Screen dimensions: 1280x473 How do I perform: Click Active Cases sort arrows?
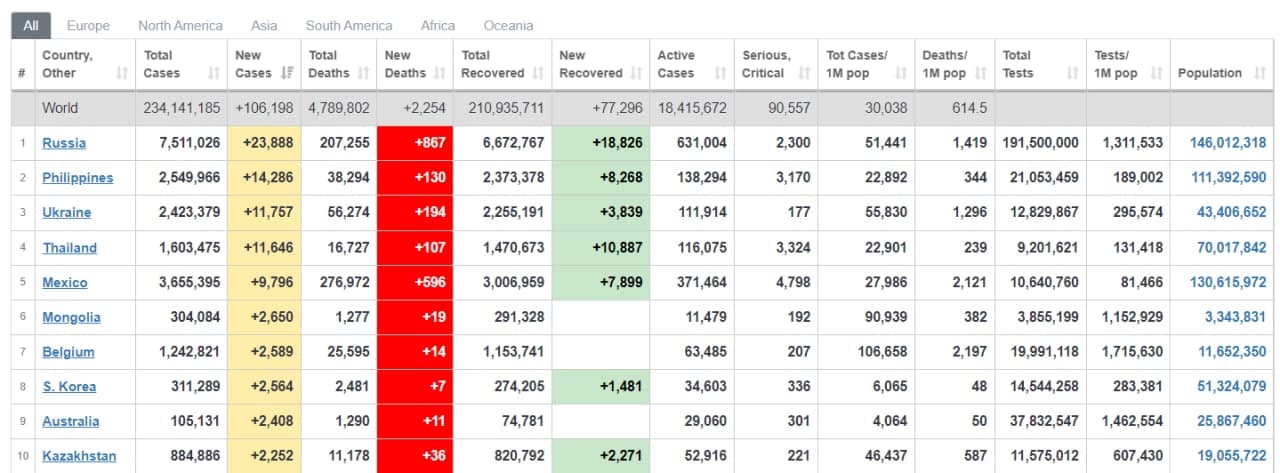[x=720, y=73]
